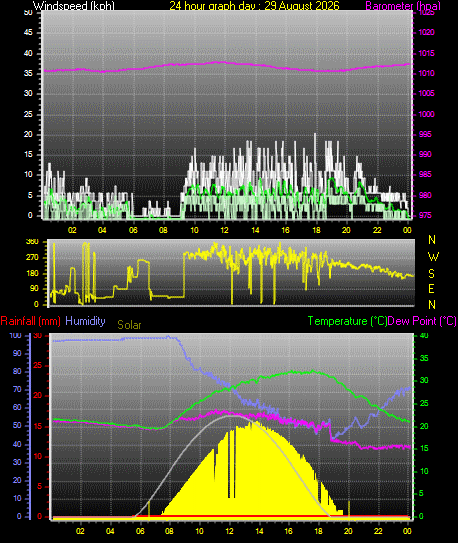
Task: Click the red '25' rainfall axis value
Action: point(37,365)
